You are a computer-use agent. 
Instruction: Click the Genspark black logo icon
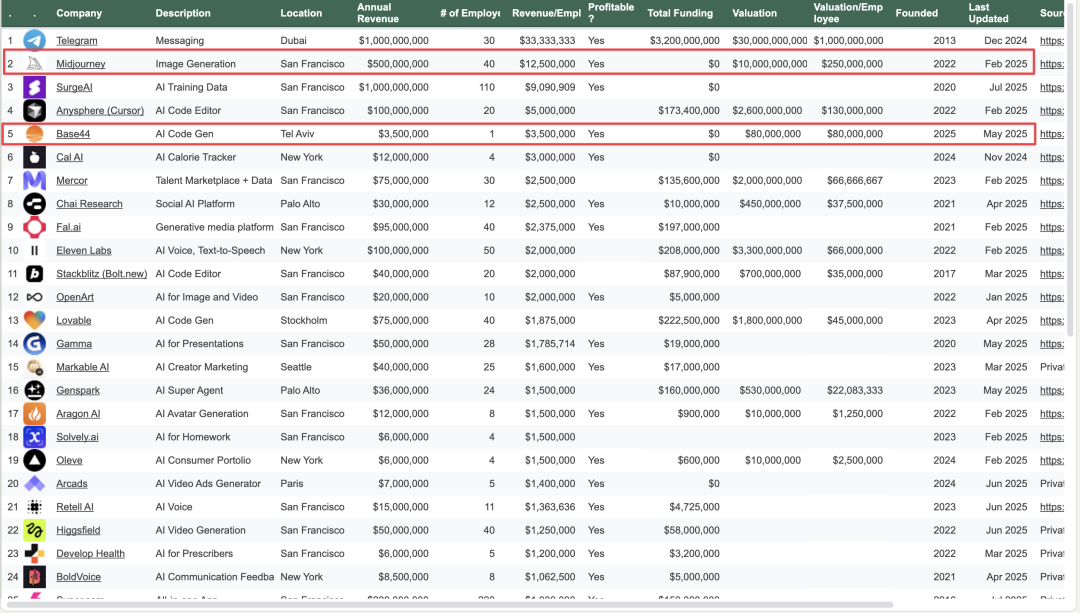pyautogui.click(x=34, y=391)
